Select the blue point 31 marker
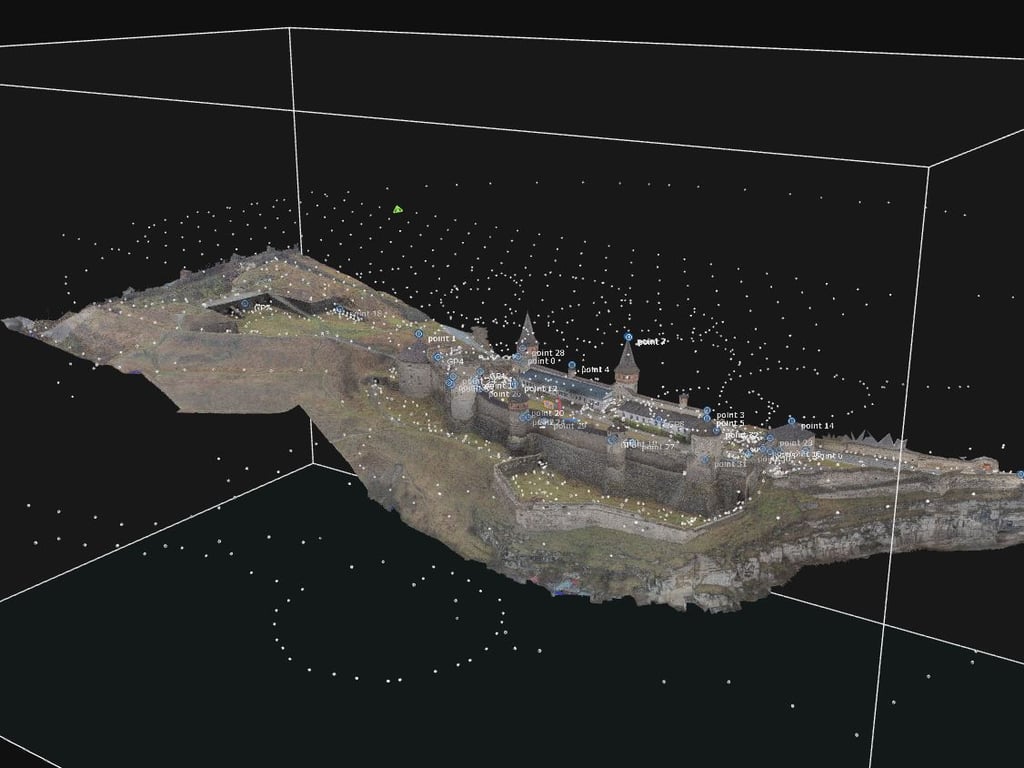 [704, 460]
